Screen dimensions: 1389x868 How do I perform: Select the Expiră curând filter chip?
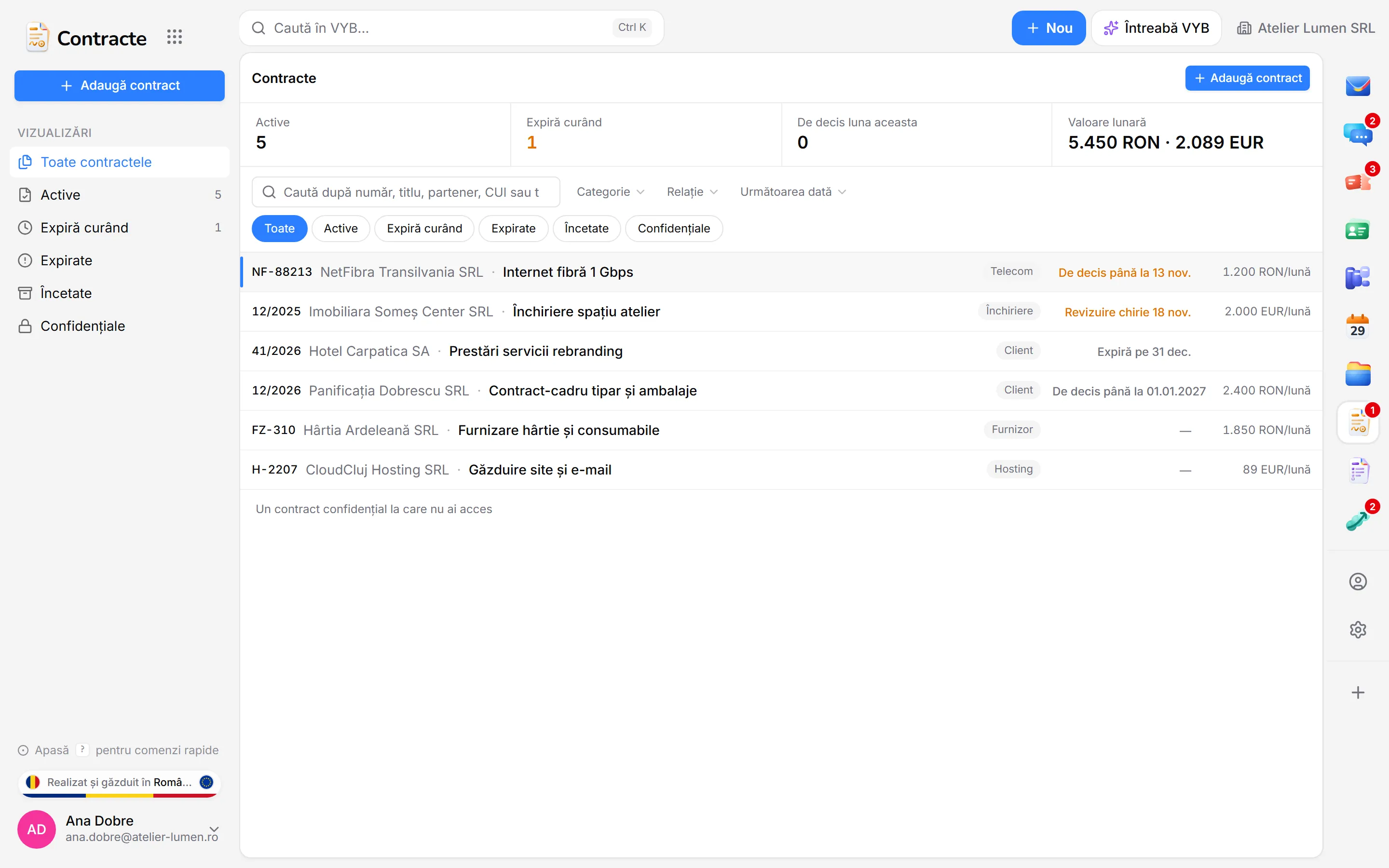pyautogui.click(x=424, y=229)
